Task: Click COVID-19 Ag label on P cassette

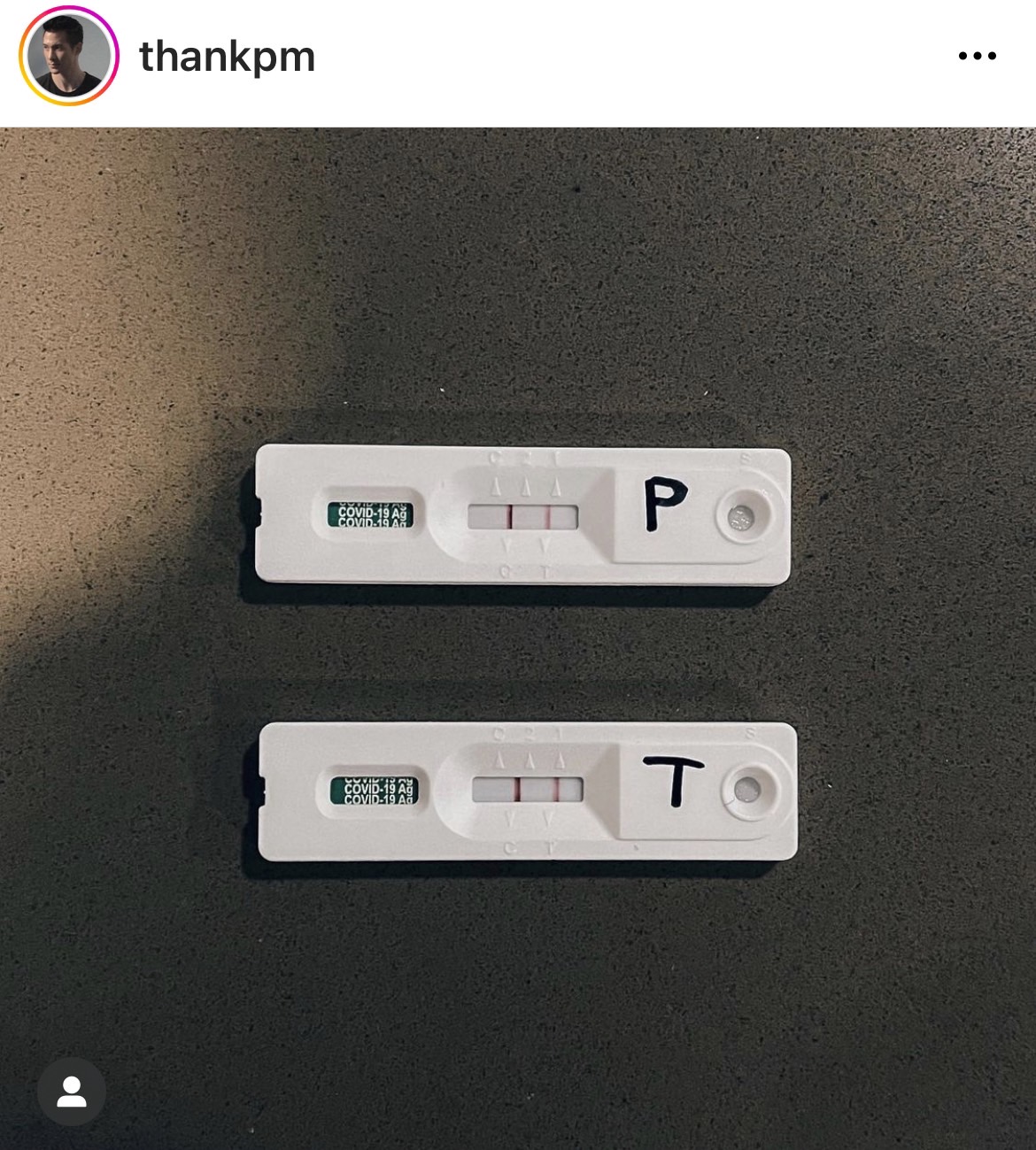Action: 369,514
